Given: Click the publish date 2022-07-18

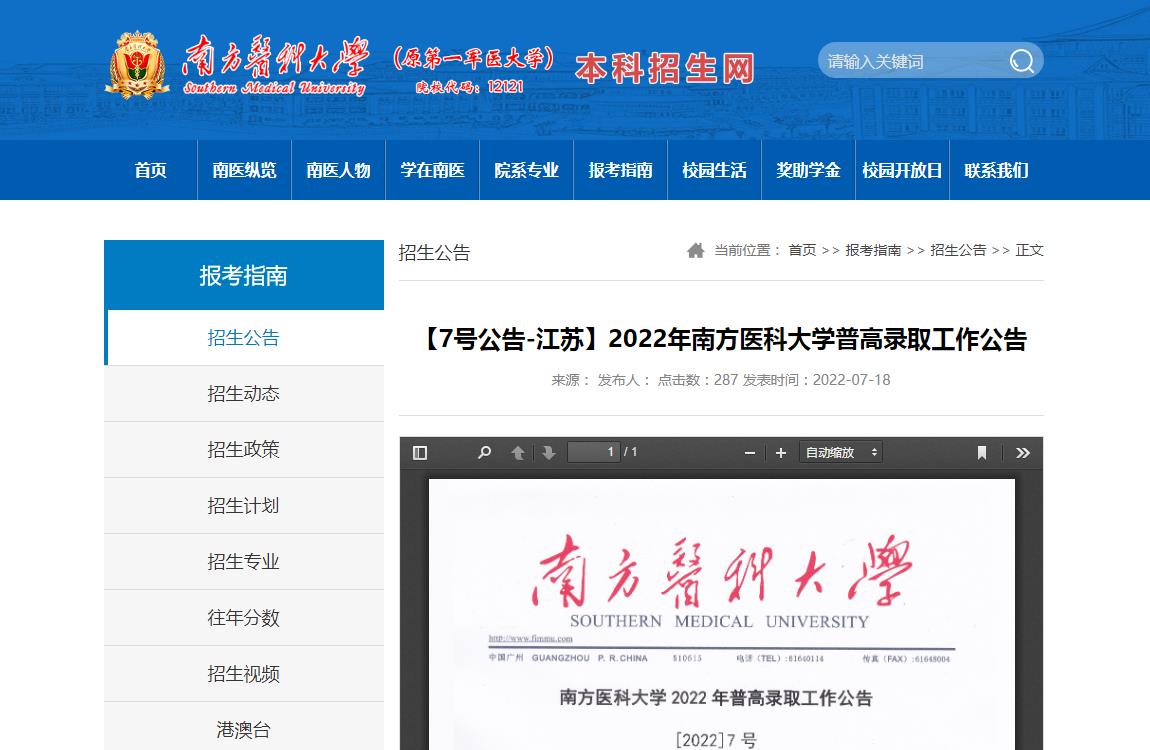Looking at the screenshot, I should tap(851, 380).
